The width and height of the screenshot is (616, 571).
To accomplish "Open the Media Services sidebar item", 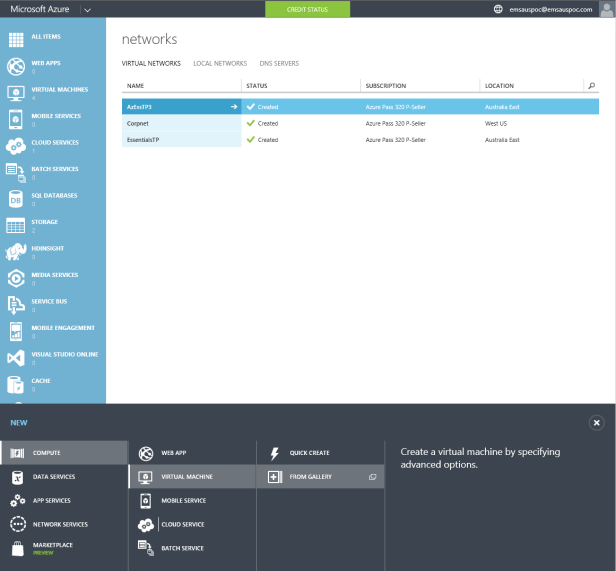I will [x=53, y=278].
